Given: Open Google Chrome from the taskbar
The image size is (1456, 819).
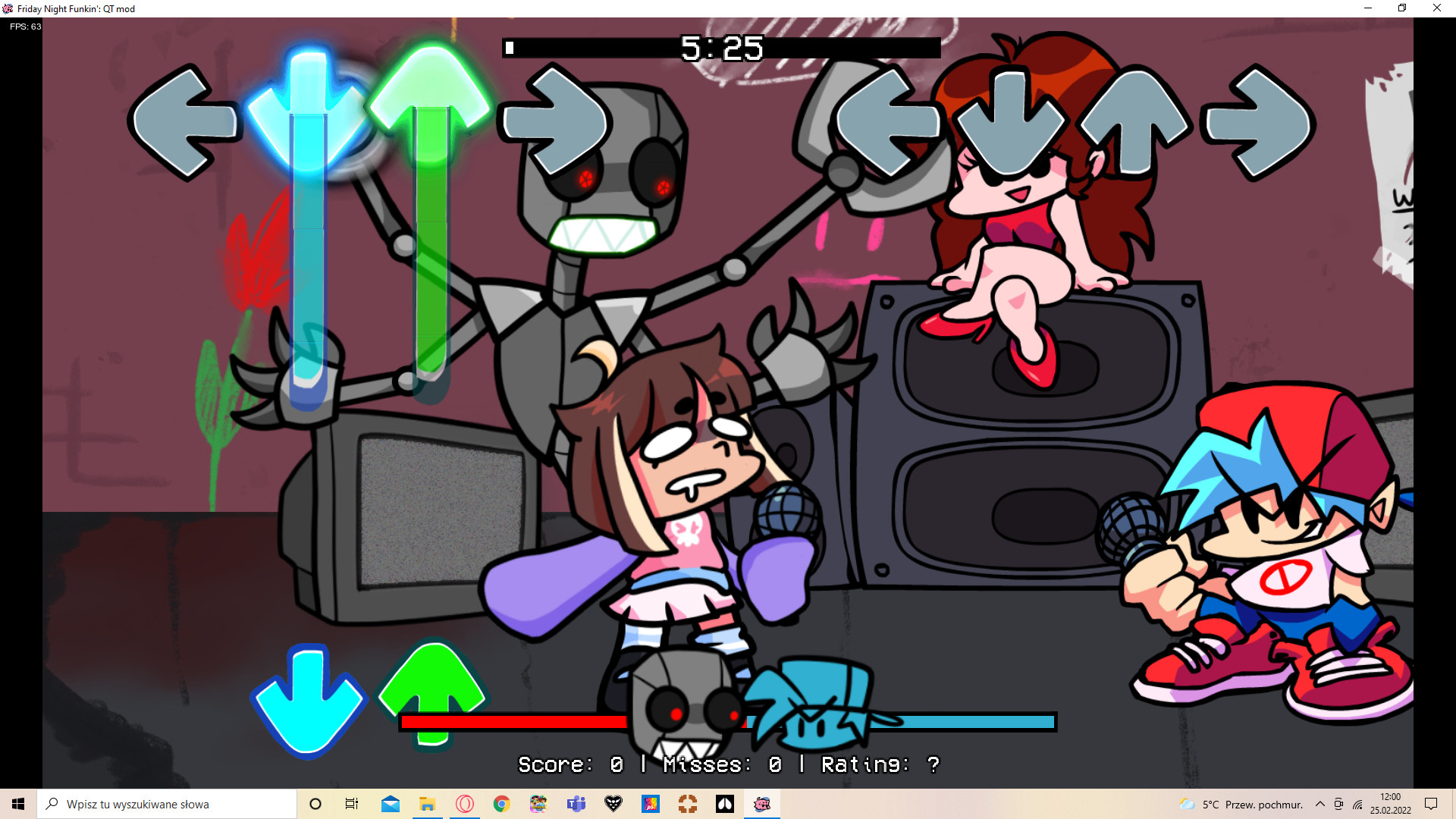Looking at the screenshot, I should tap(501, 804).
